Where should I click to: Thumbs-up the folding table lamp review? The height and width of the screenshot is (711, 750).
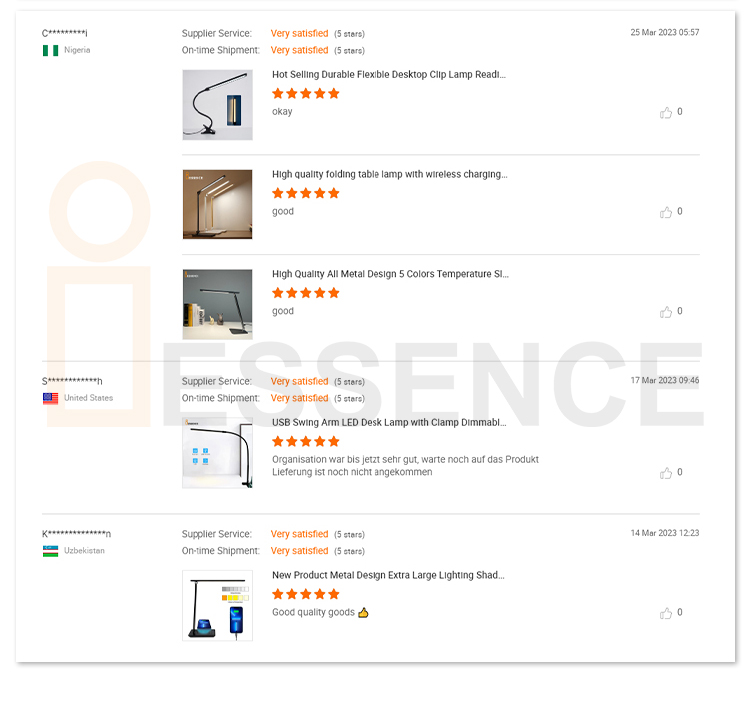tap(666, 212)
